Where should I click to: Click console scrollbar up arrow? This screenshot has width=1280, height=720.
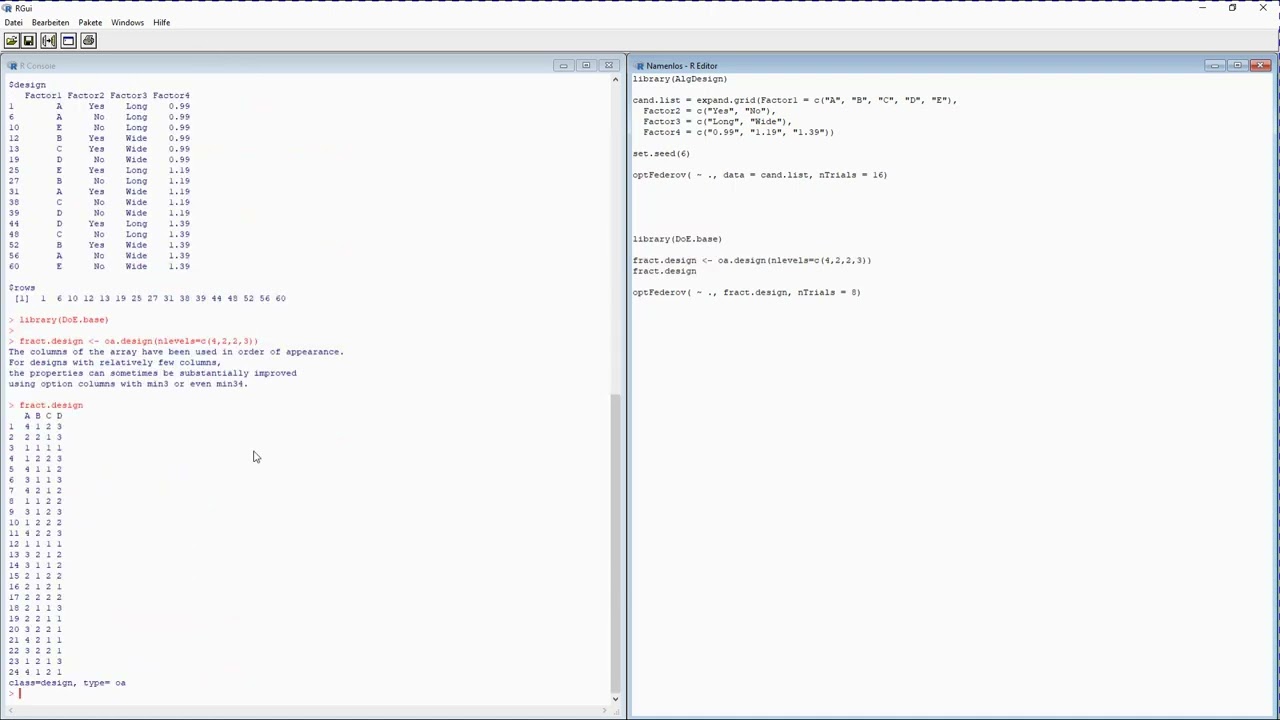tap(615, 80)
